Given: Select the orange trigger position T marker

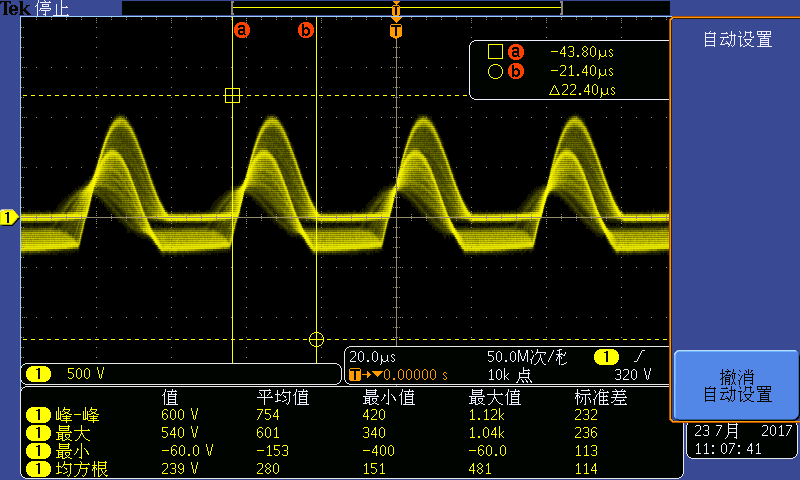Looking at the screenshot, I should (x=396, y=31).
